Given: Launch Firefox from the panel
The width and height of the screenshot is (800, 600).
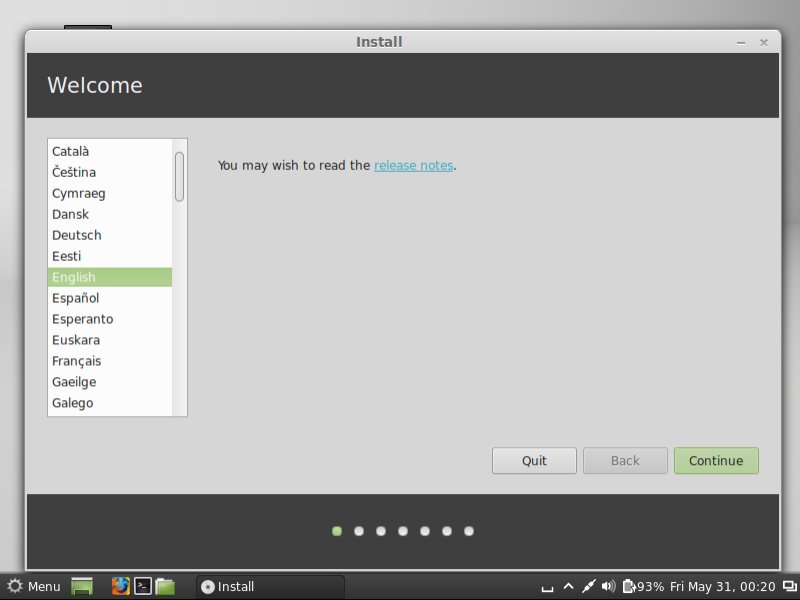Looking at the screenshot, I should tap(120, 586).
